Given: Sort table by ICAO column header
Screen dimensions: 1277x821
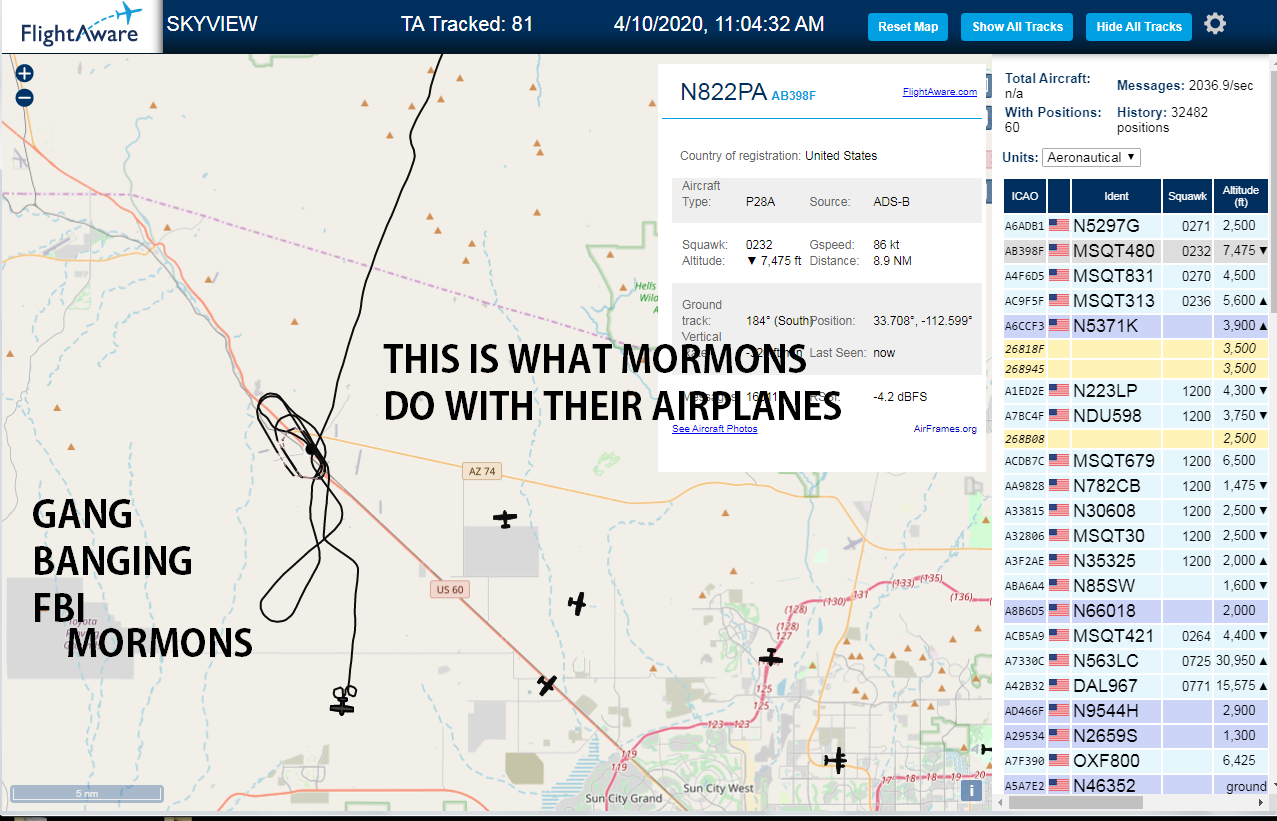Looking at the screenshot, I should tap(1024, 196).
